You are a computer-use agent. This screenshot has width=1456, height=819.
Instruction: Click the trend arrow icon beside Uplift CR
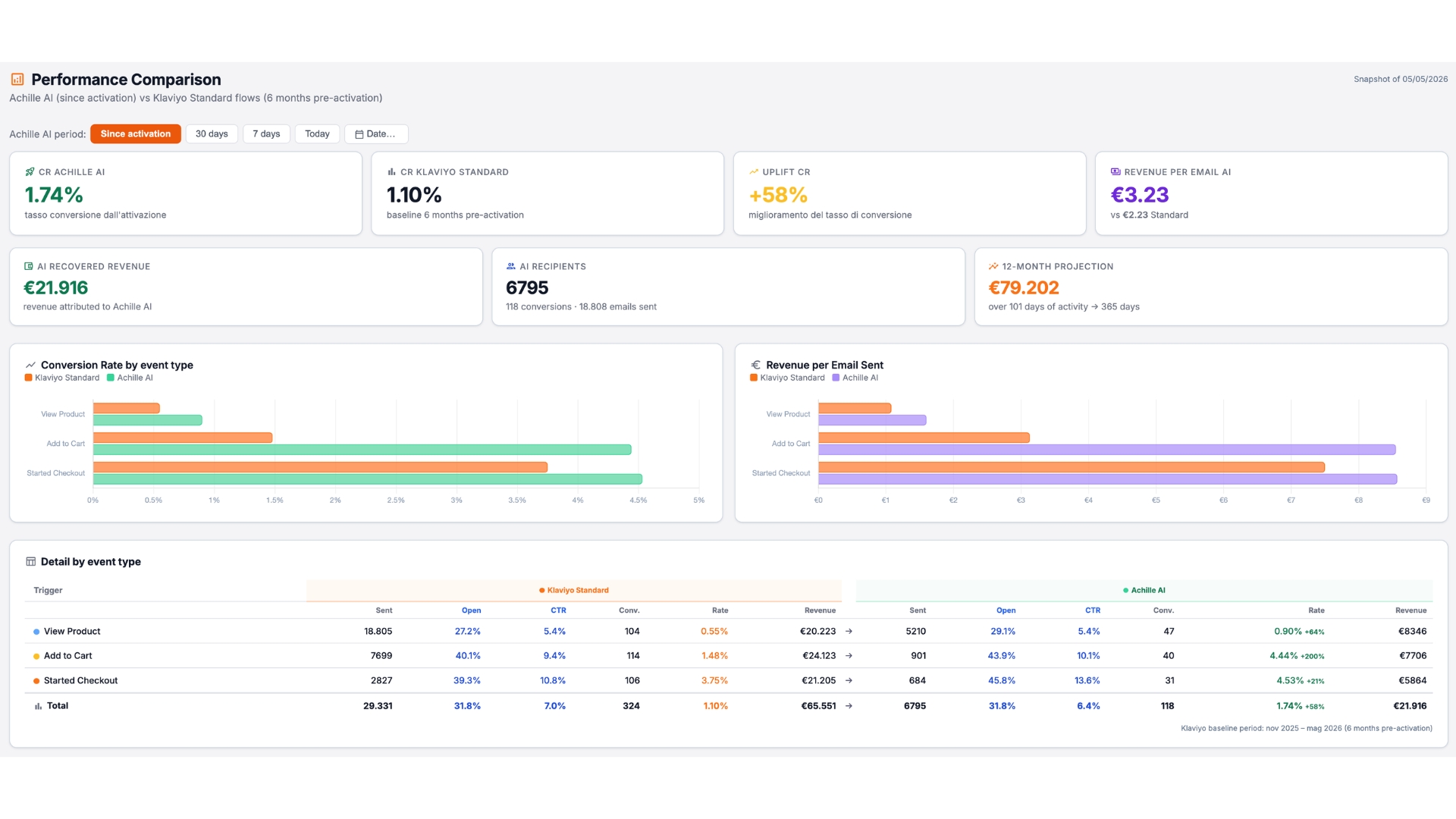pos(754,172)
